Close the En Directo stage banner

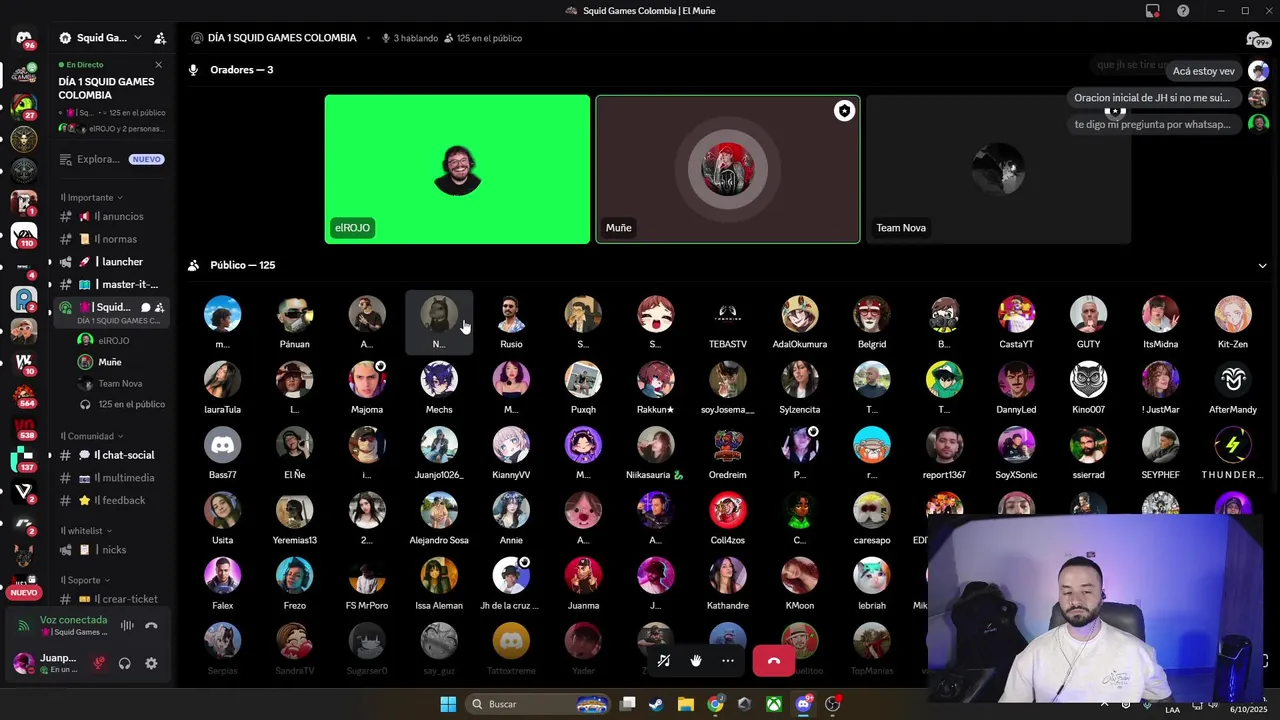158,65
